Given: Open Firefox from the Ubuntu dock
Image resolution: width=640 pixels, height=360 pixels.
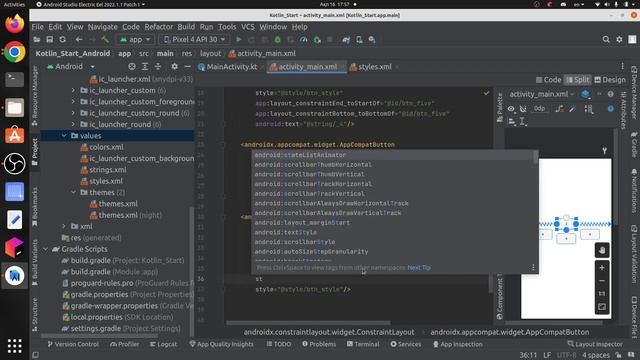Looking at the screenshot, I should click(x=15, y=24).
